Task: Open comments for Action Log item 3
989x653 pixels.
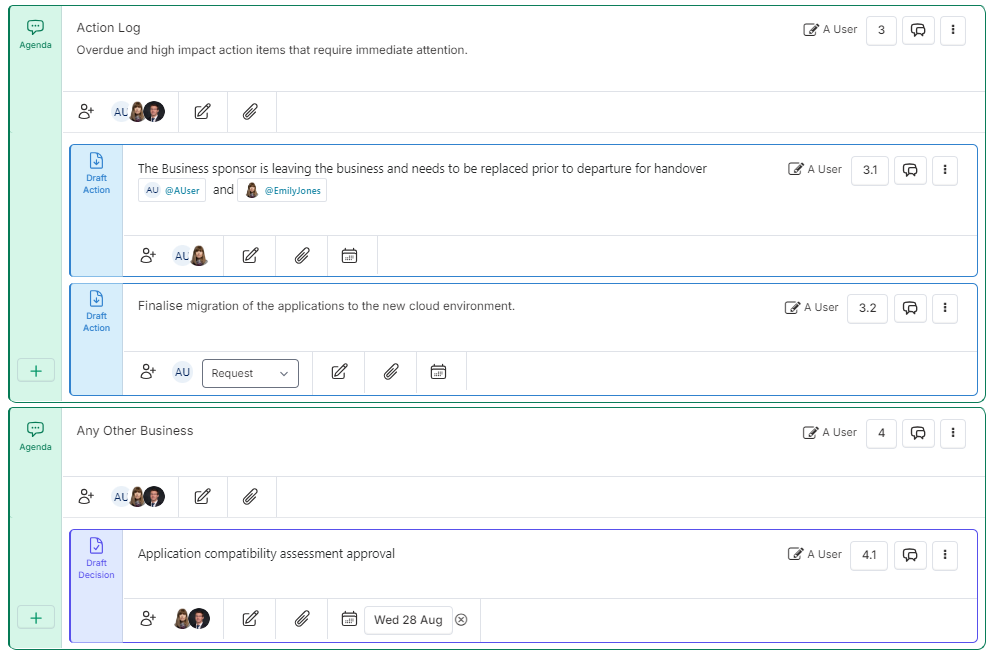Action: (x=918, y=30)
